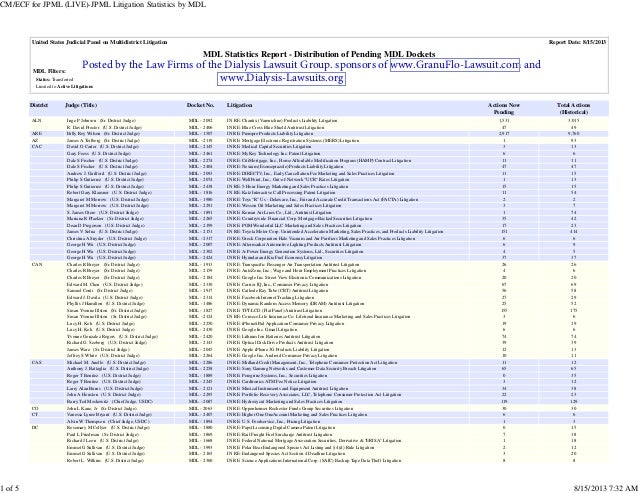Click the MDL Statistics Report title
638x493 pixels.
tap(319, 54)
